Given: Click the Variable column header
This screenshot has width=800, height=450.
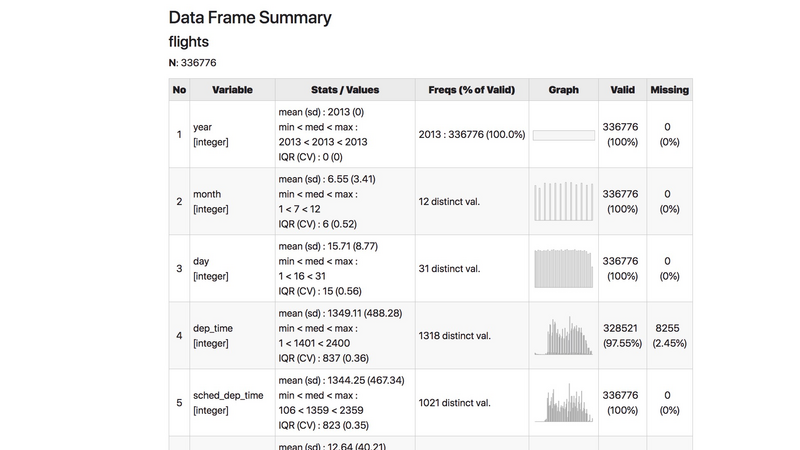Looking at the screenshot, I should click(x=232, y=90).
